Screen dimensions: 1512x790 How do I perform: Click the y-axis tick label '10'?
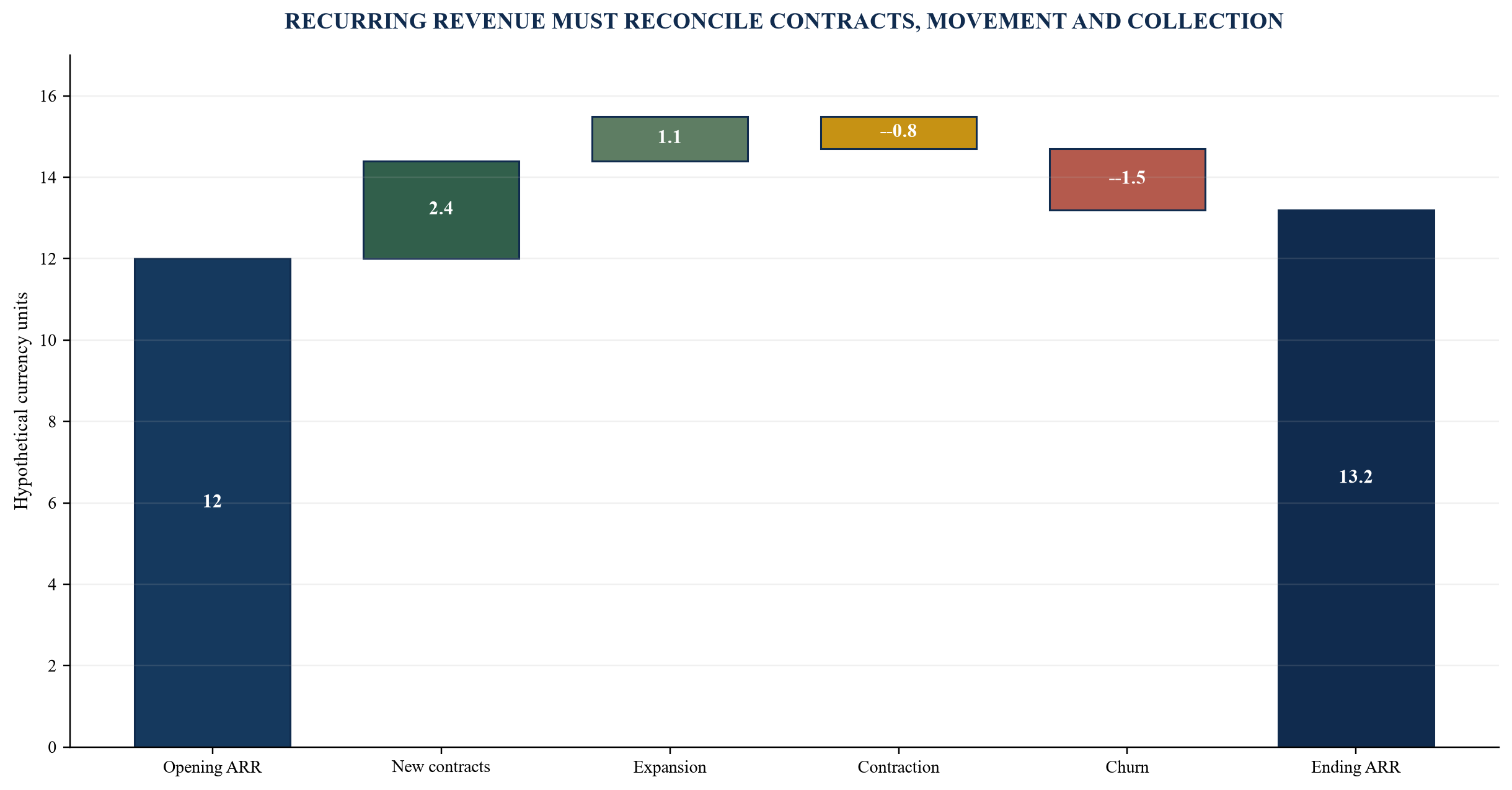pos(48,340)
